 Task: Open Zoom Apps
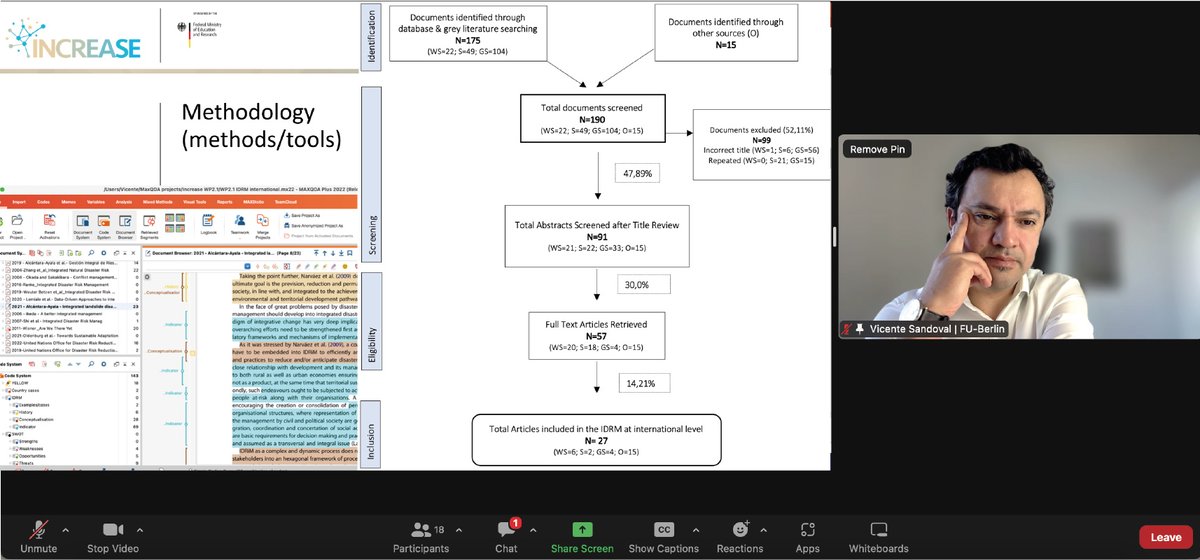click(808, 536)
